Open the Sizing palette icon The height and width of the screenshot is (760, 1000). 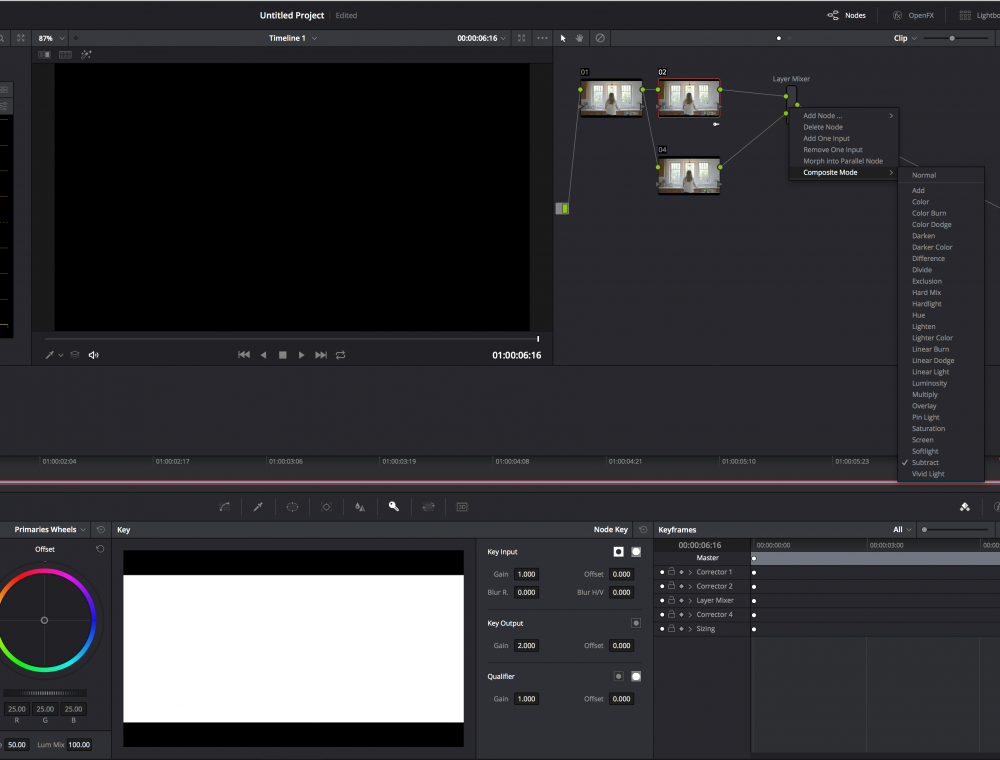(429, 507)
